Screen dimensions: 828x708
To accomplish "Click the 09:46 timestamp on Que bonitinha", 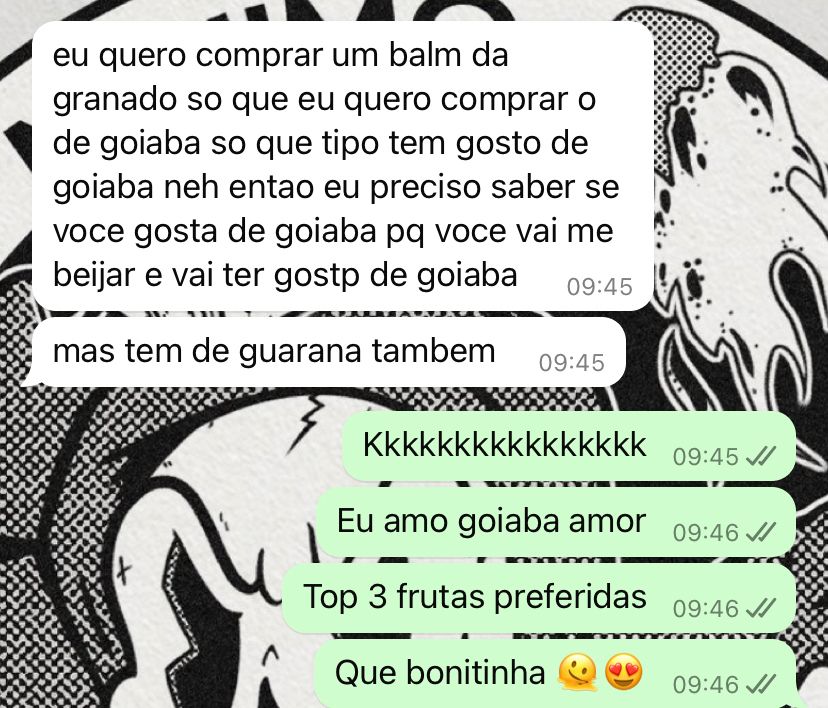I will point(705,685).
